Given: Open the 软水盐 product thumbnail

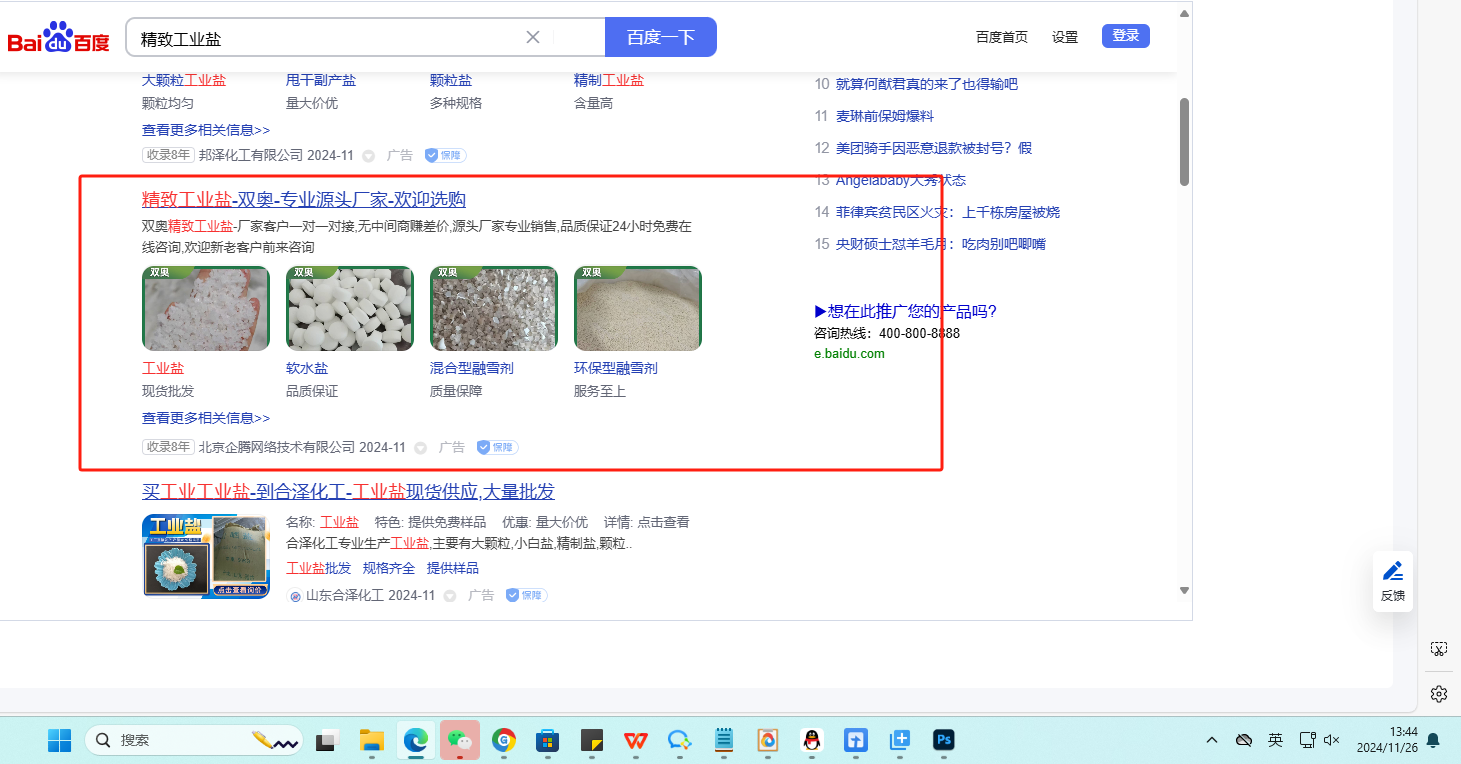Looking at the screenshot, I should pyautogui.click(x=349, y=308).
